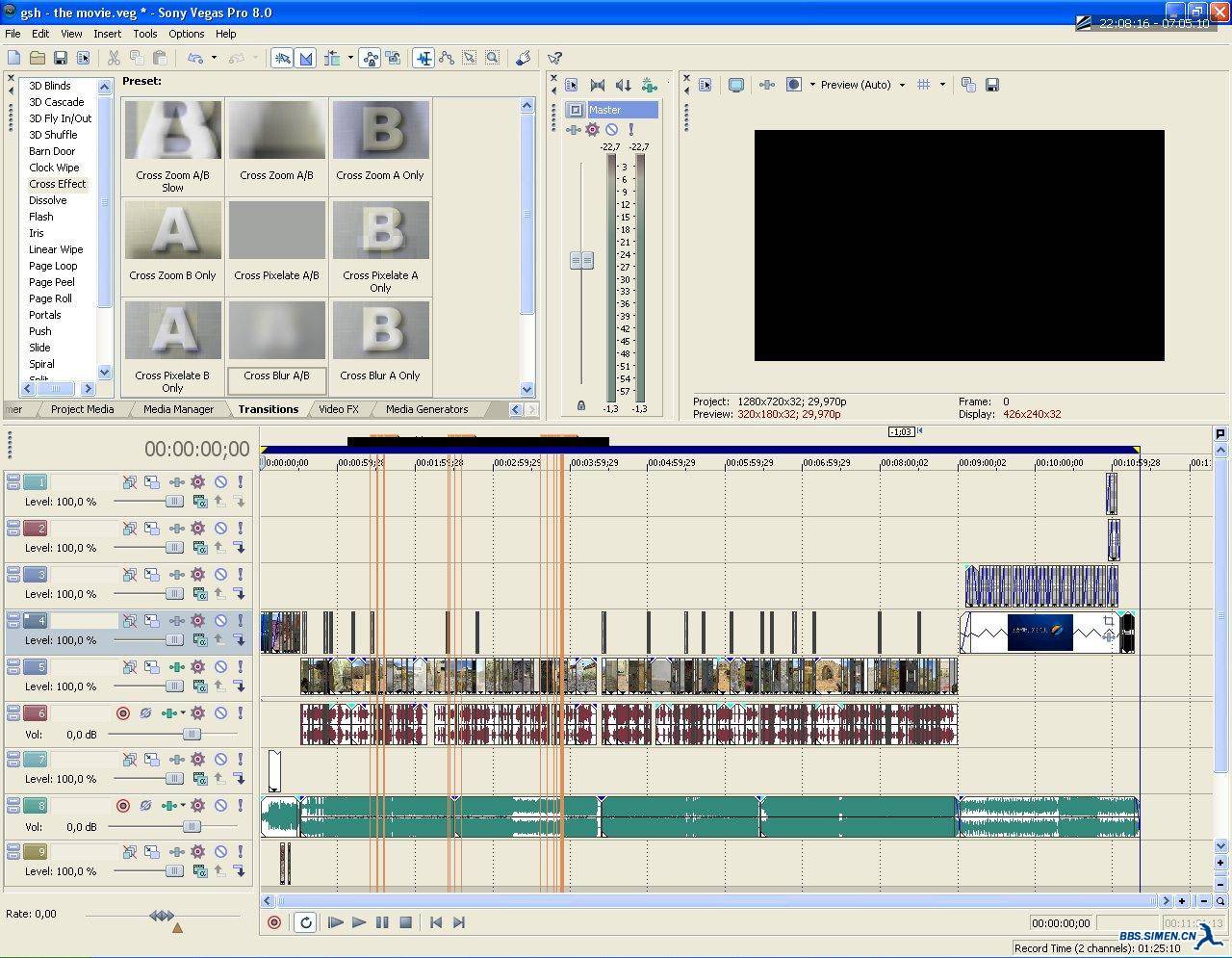Viewport: 1232px width, 958px height.
Task: Select the Selection Edit tool
Action: coord(470,59)
